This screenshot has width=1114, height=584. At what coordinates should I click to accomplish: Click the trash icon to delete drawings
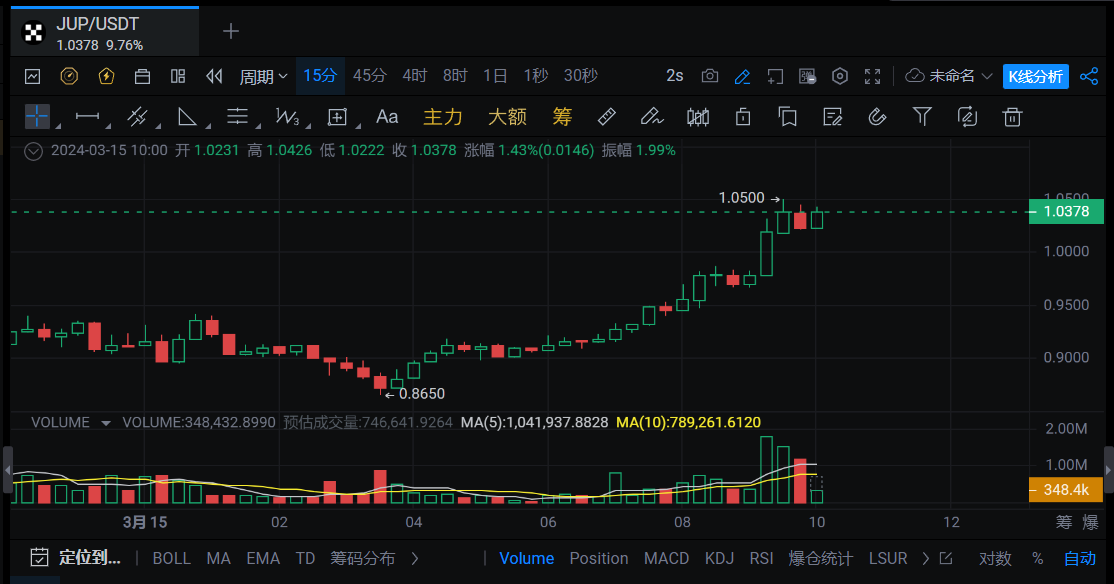pyautogui.click(x=1012, y=117)
